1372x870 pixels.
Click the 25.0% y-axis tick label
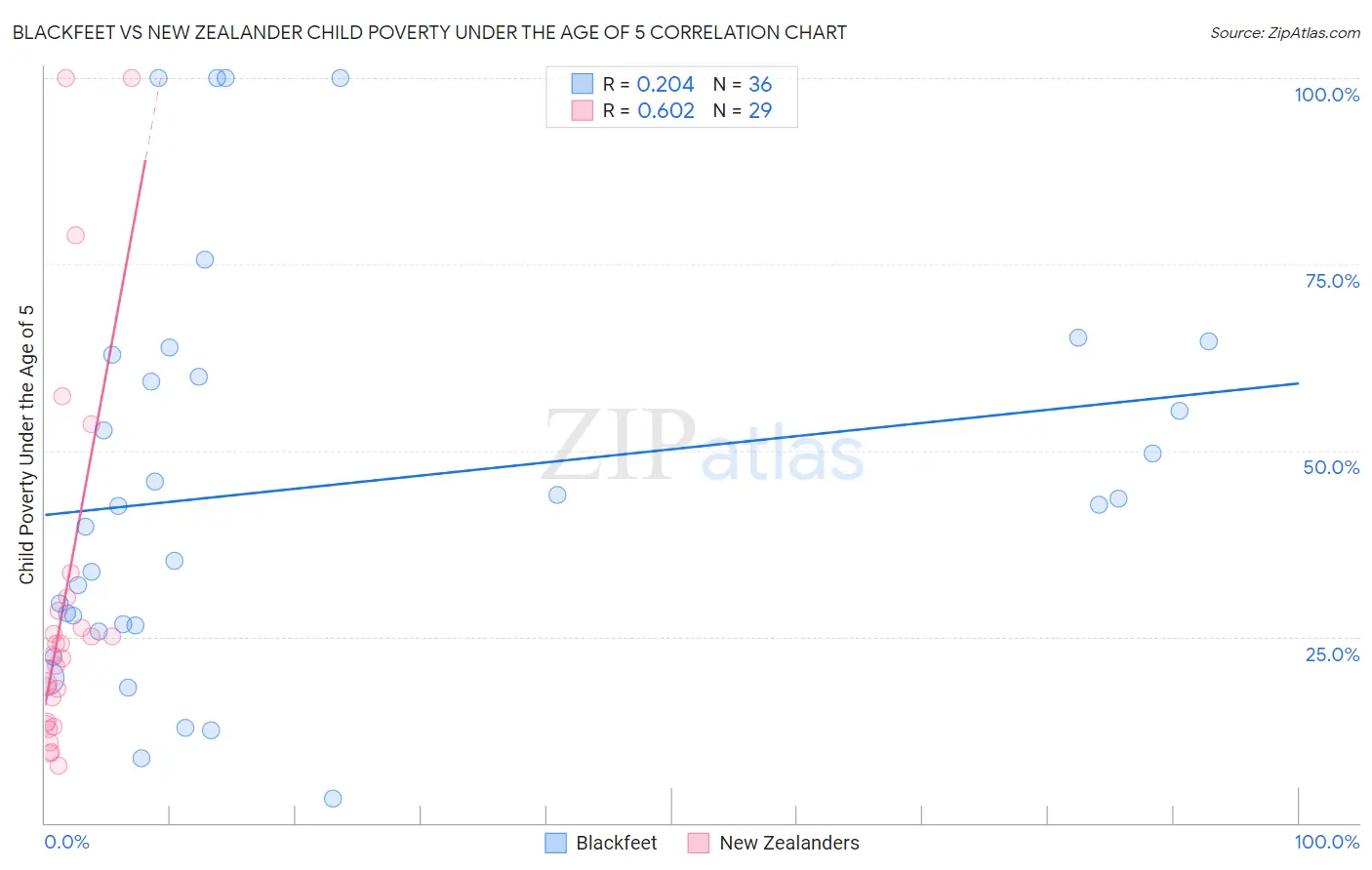coord(1332,654)
